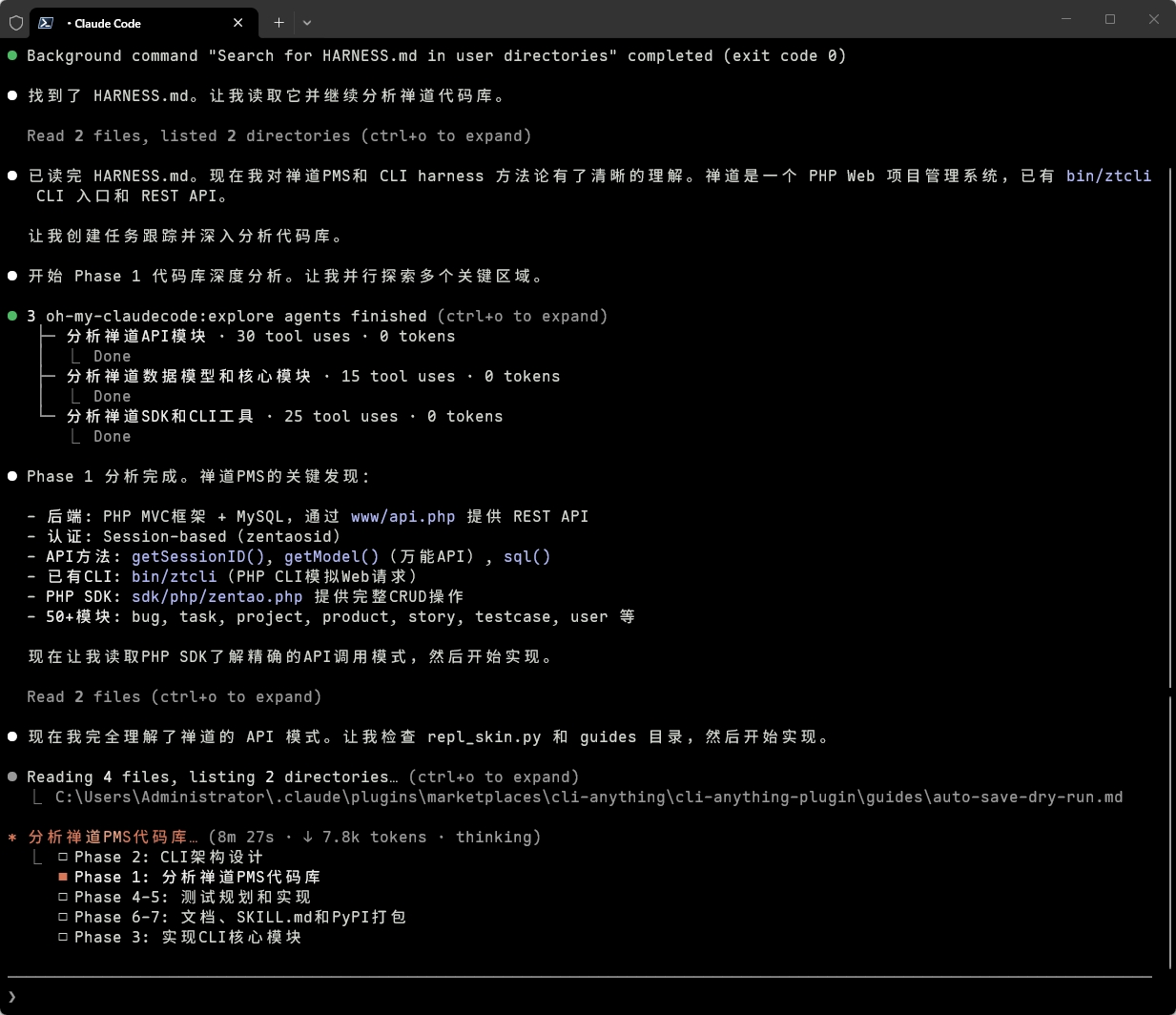The width and height of the screenshot is (1176, 1015).
Task: Click the '找到了 HARNESS.md' message
Action: coord(267,95)
